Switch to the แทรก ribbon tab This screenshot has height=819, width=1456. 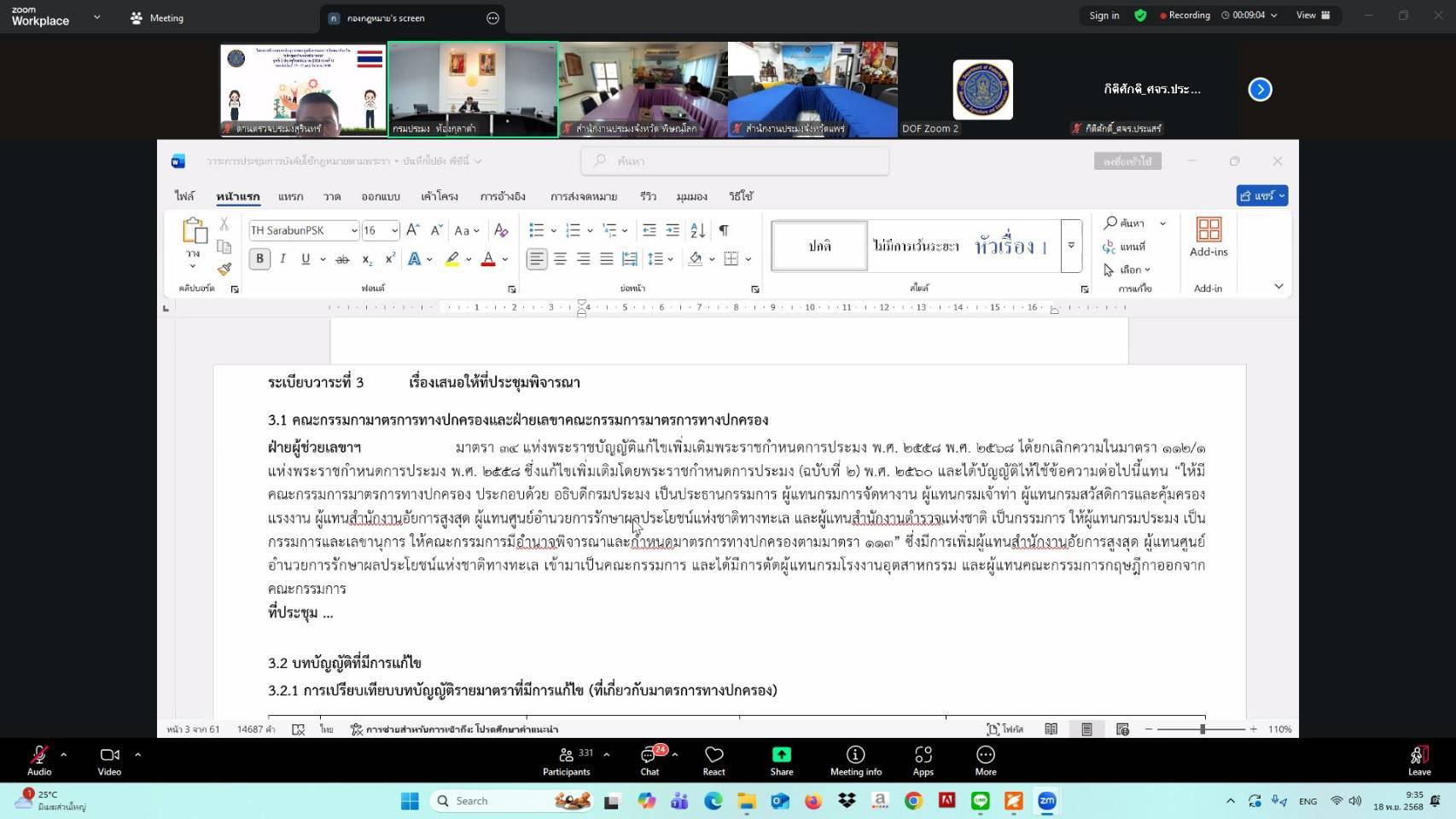pos(290,196)
